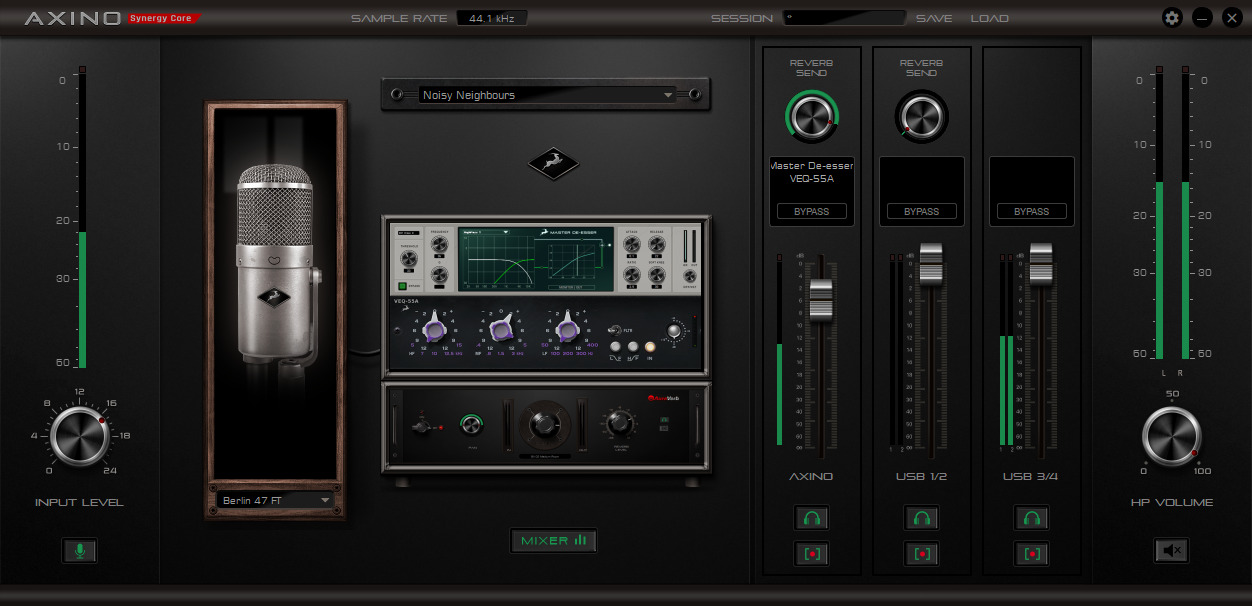Flip the VEQ-55A FLTR toggle switch
The image size is (1252, 606).
(x=614, y=330)
